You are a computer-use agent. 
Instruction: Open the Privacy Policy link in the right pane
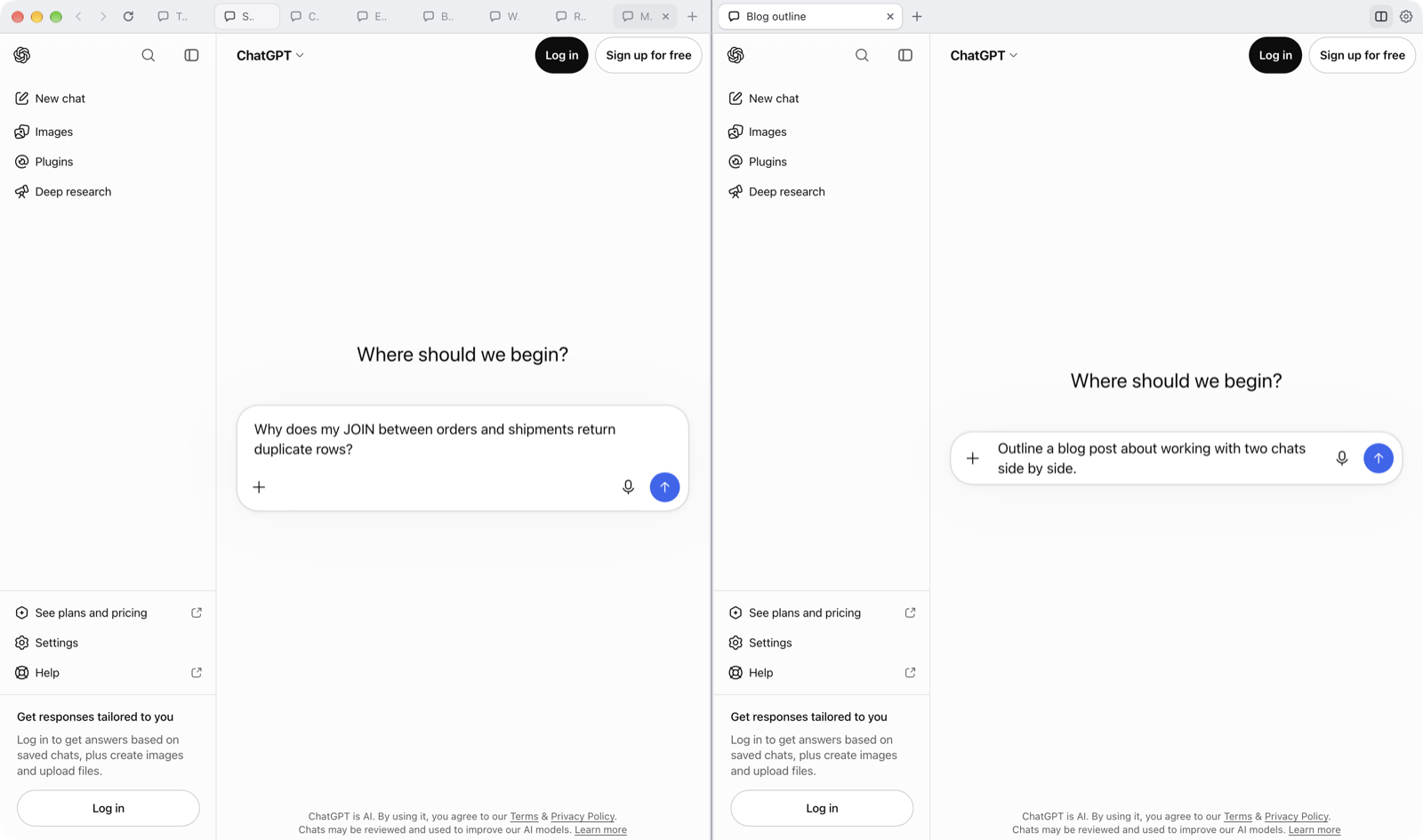[x=1296, y=816]
